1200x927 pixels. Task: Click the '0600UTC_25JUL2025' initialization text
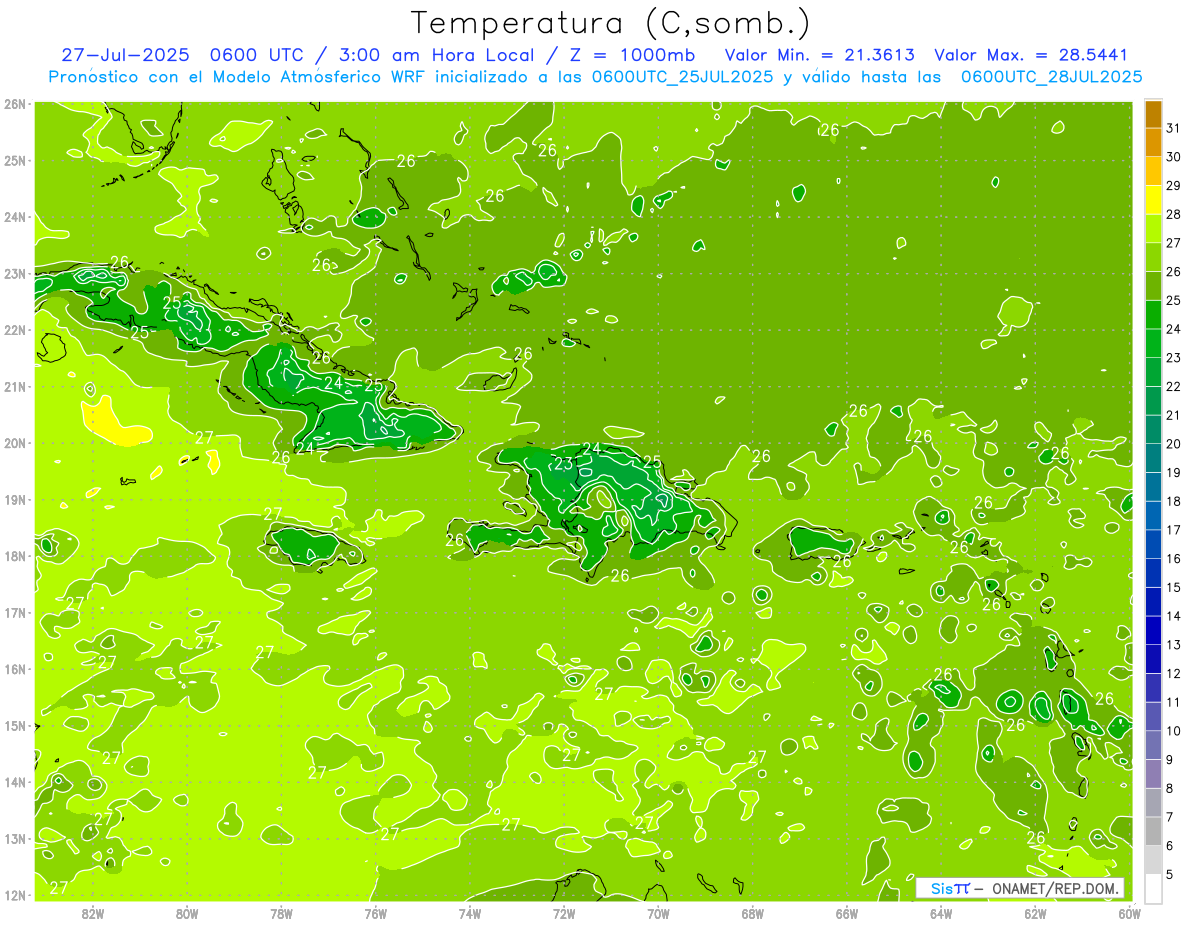(x=682, y=76)
